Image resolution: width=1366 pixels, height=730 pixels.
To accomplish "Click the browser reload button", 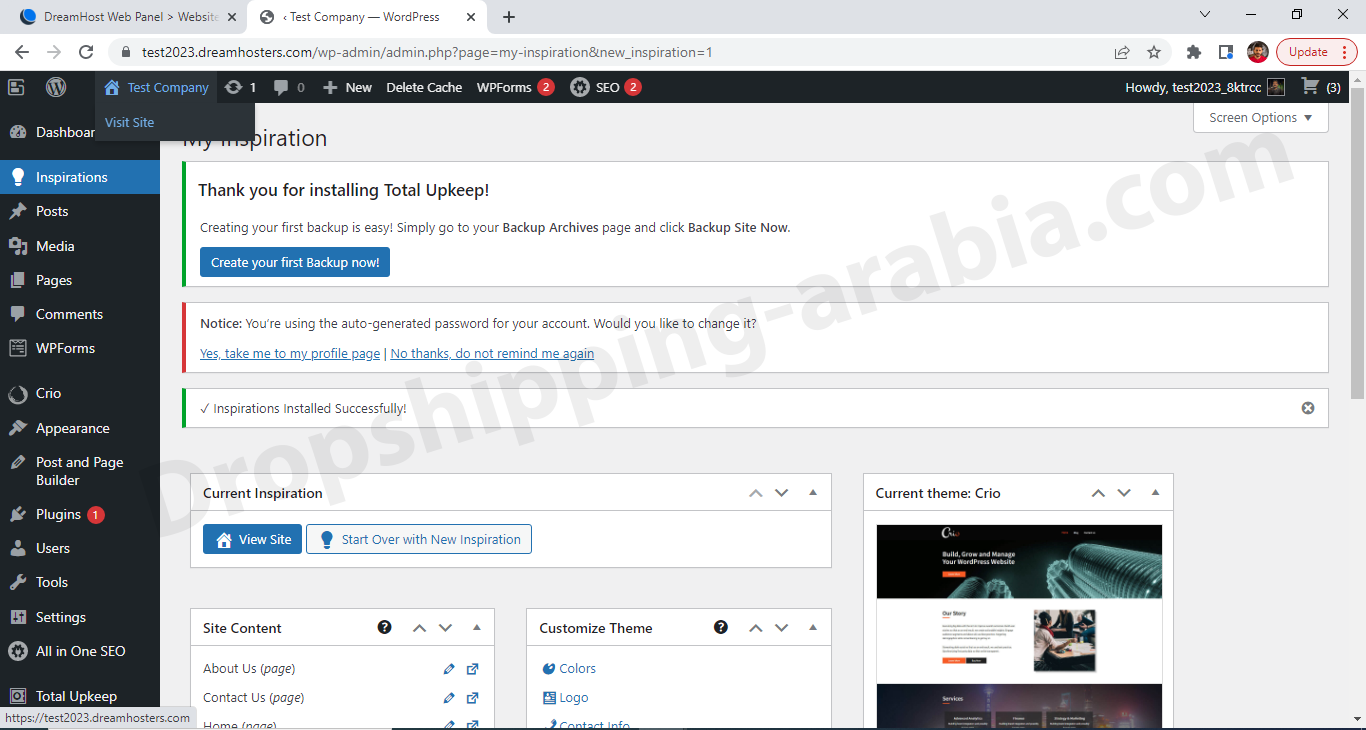I will pyautogui.click(x=86, y=52).
